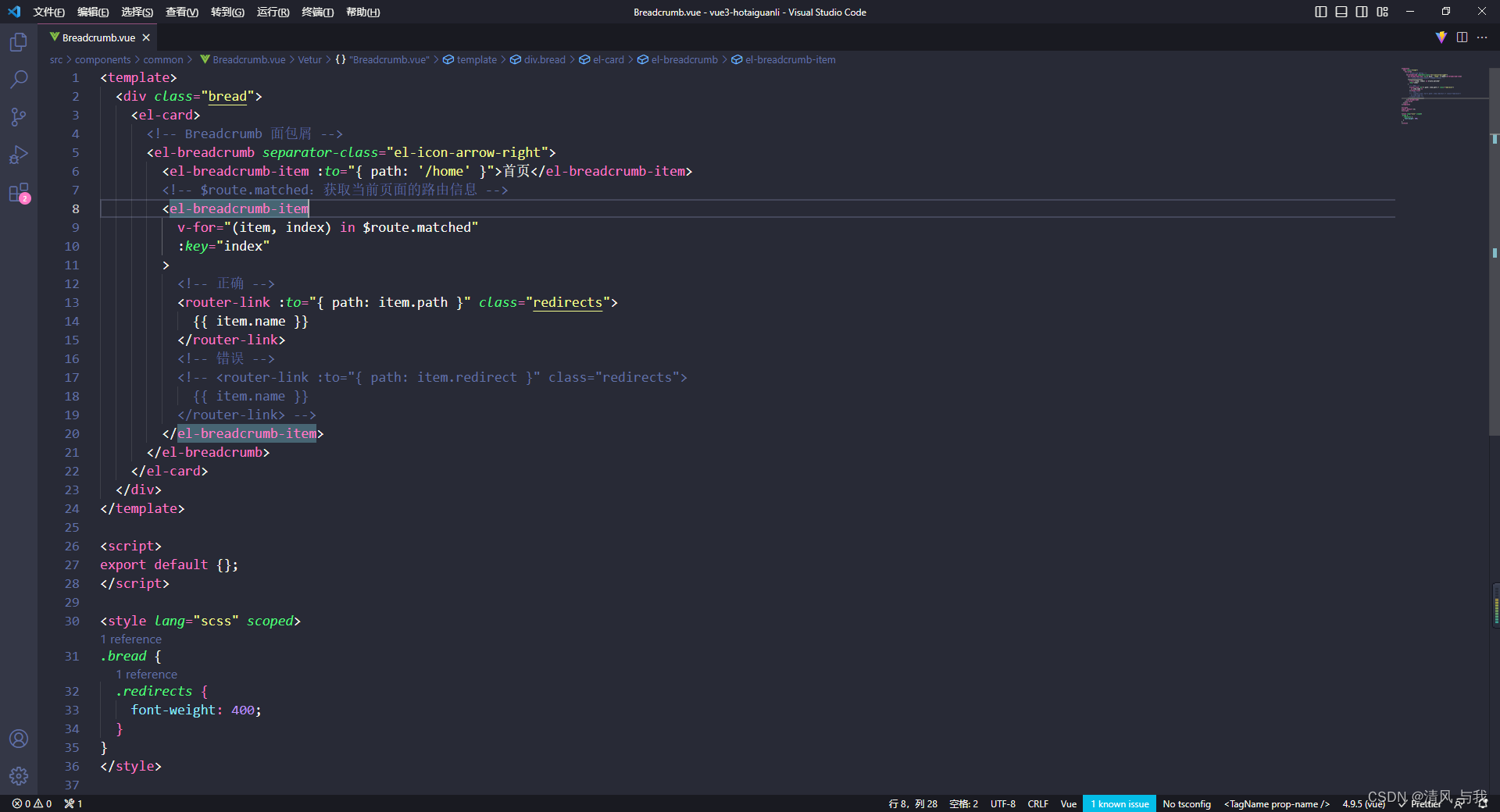Click the redirects class name on line 13

(568, 302)
